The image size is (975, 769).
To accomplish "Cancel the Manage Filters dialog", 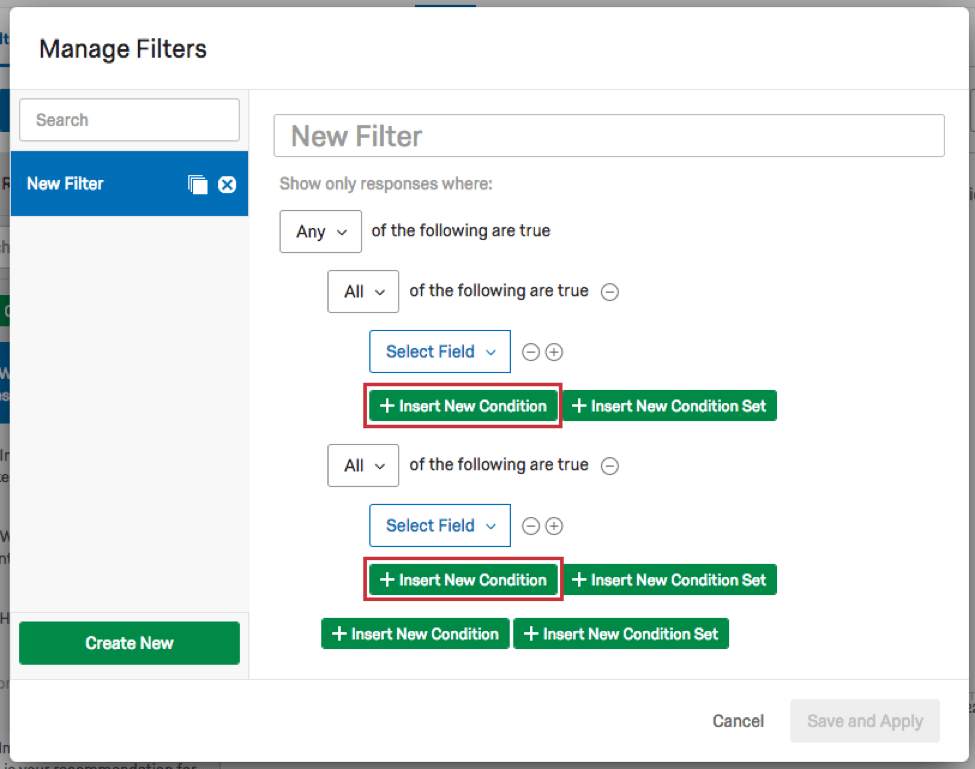I will 737,720.
